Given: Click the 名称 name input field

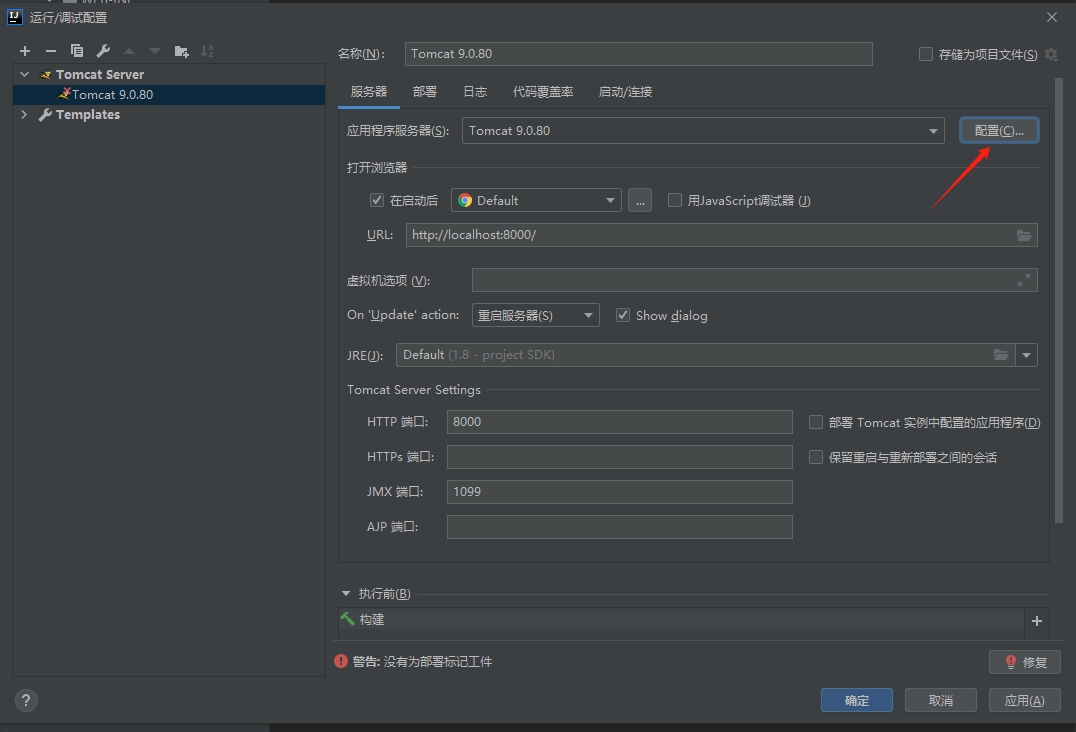Looking at the screenshot, I should pos(639,54).
